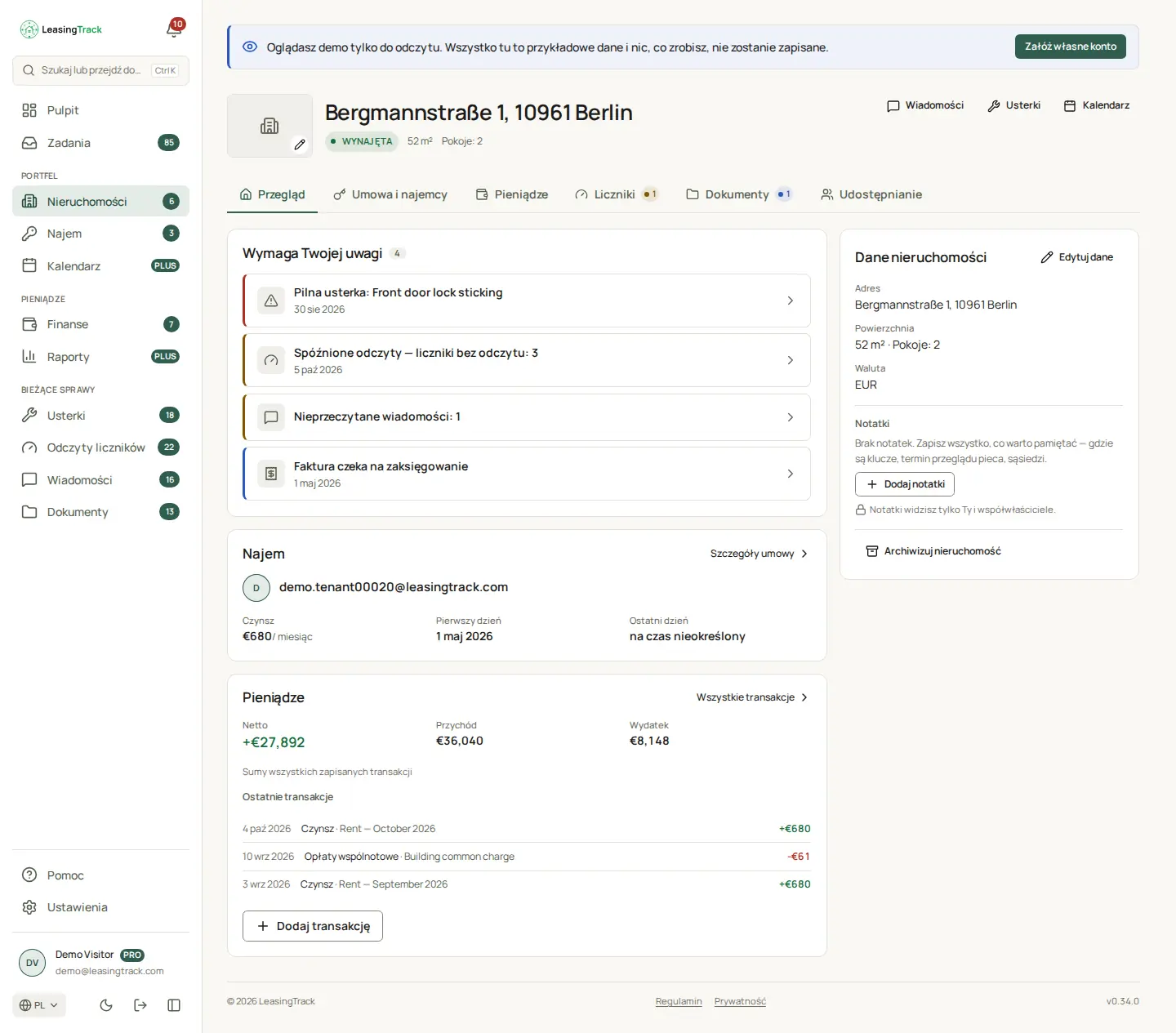Viewport: 1176px width, 1033px height.
Task: Open Raporty in the sidebar
Action: click(x=100, y=357)
